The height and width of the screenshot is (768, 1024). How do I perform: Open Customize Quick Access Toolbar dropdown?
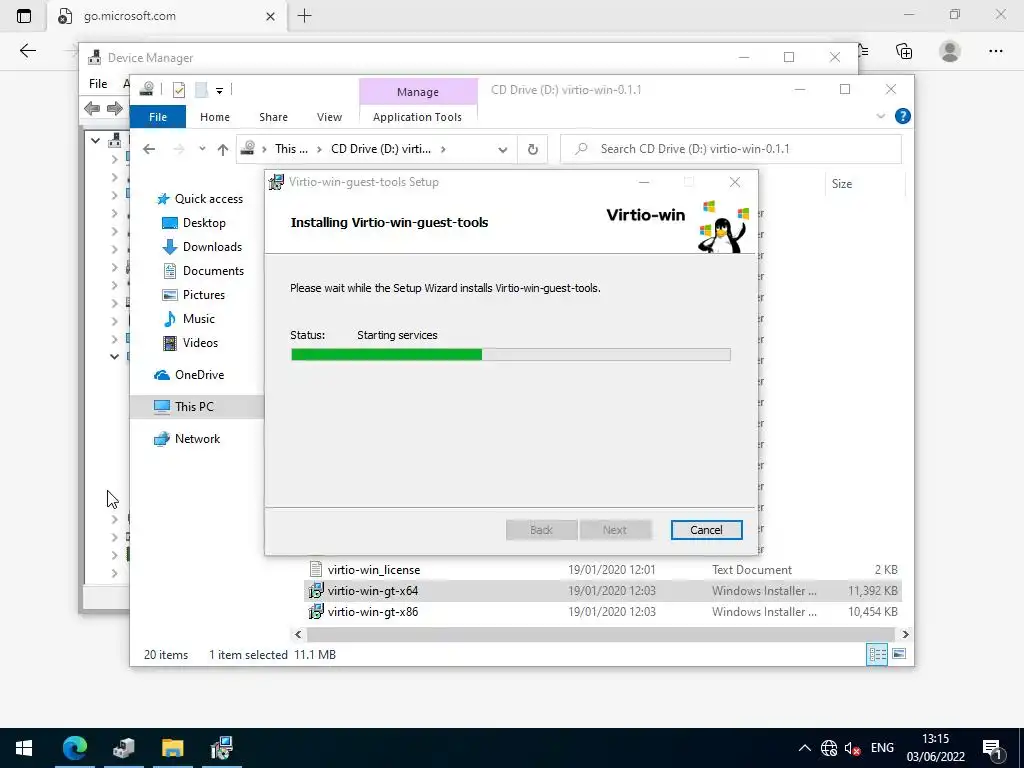(219, 91)
